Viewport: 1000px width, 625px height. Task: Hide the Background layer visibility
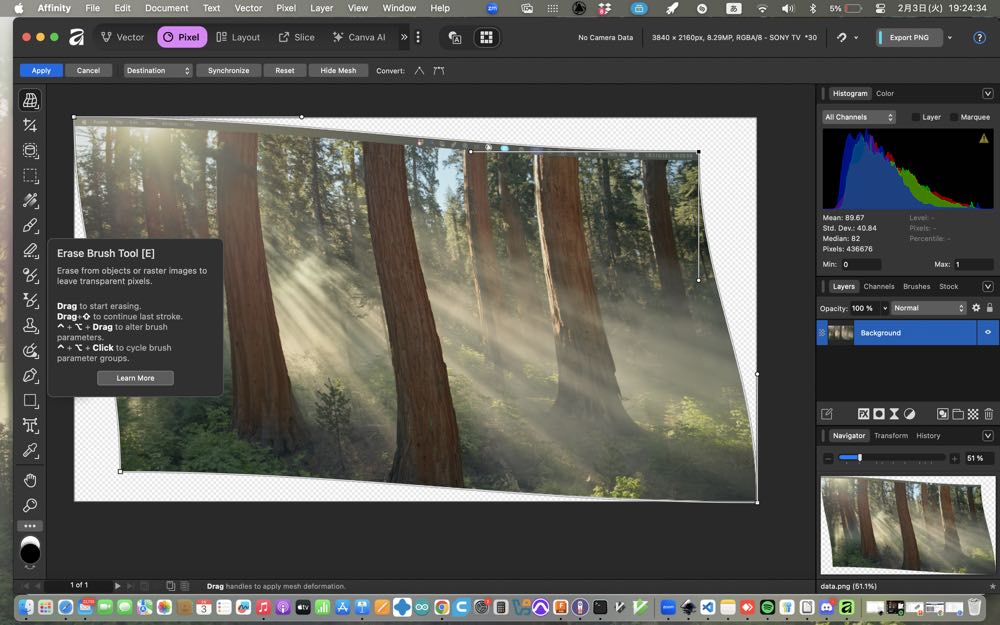pos(987,333)
